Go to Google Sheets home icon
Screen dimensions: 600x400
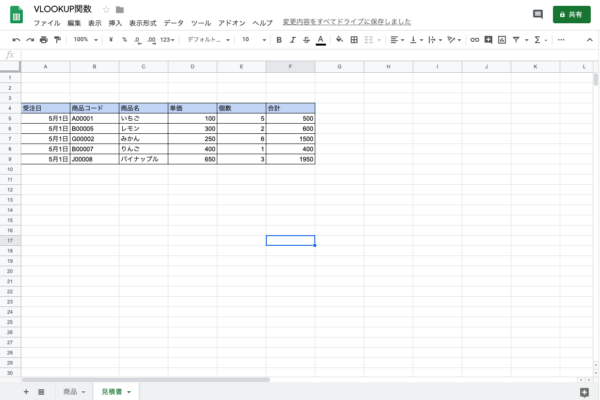[x=16, y=15]
